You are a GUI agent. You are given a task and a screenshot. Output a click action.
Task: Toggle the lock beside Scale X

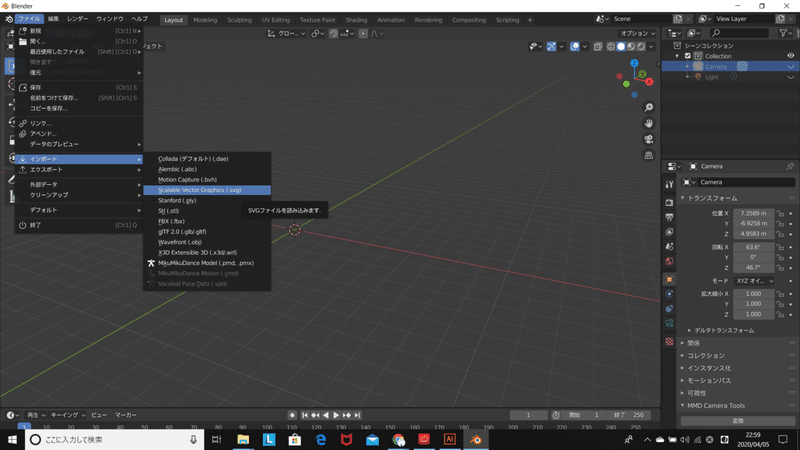[780, 294]
